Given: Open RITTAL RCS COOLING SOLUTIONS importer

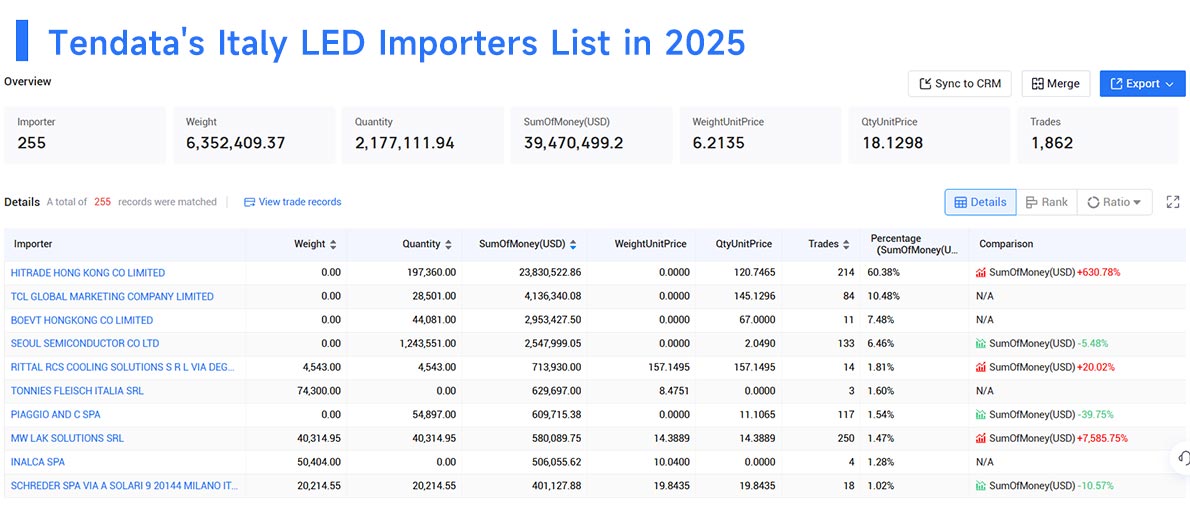Looking at the screenshot, I should (x=123, y=367).
